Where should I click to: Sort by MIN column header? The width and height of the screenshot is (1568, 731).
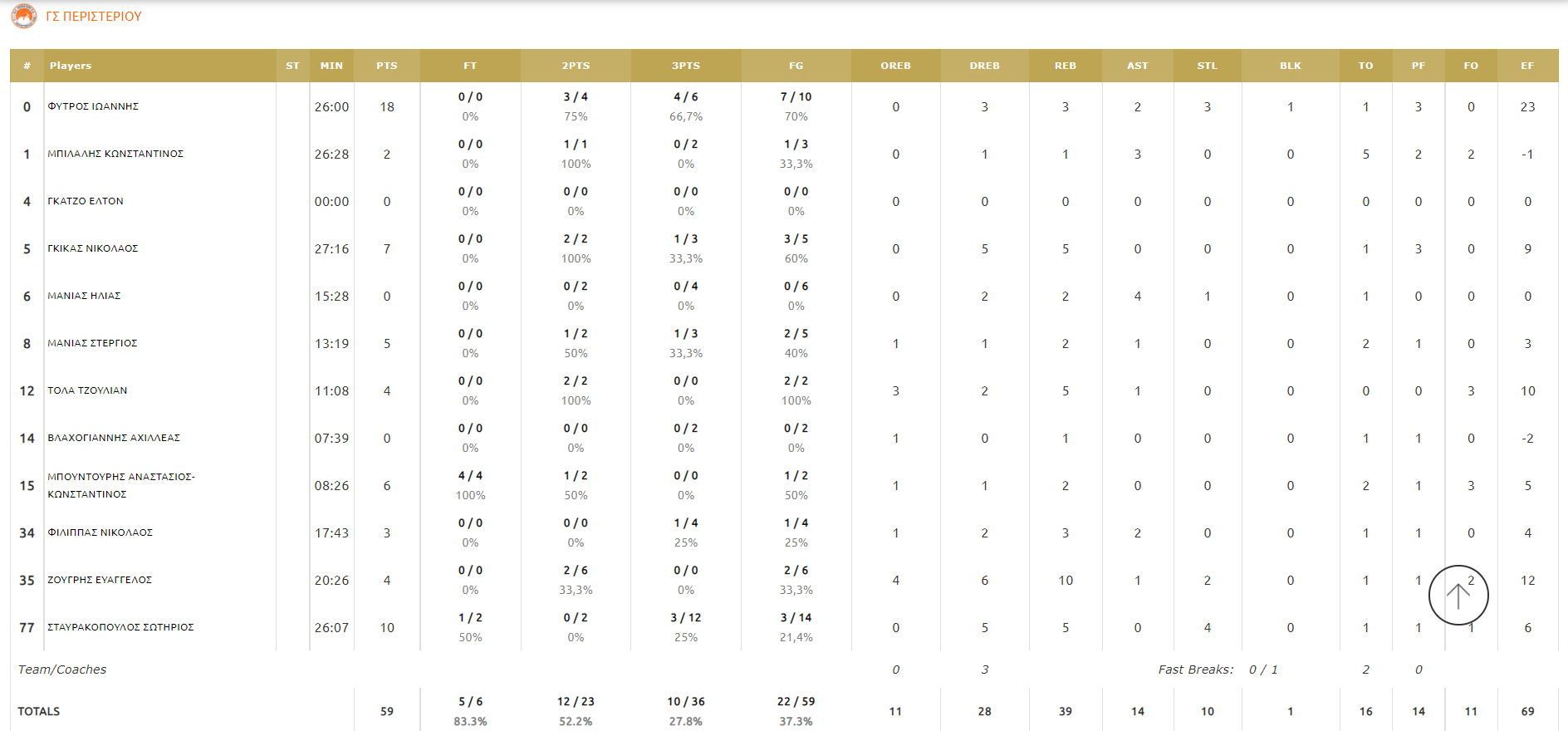331,66
